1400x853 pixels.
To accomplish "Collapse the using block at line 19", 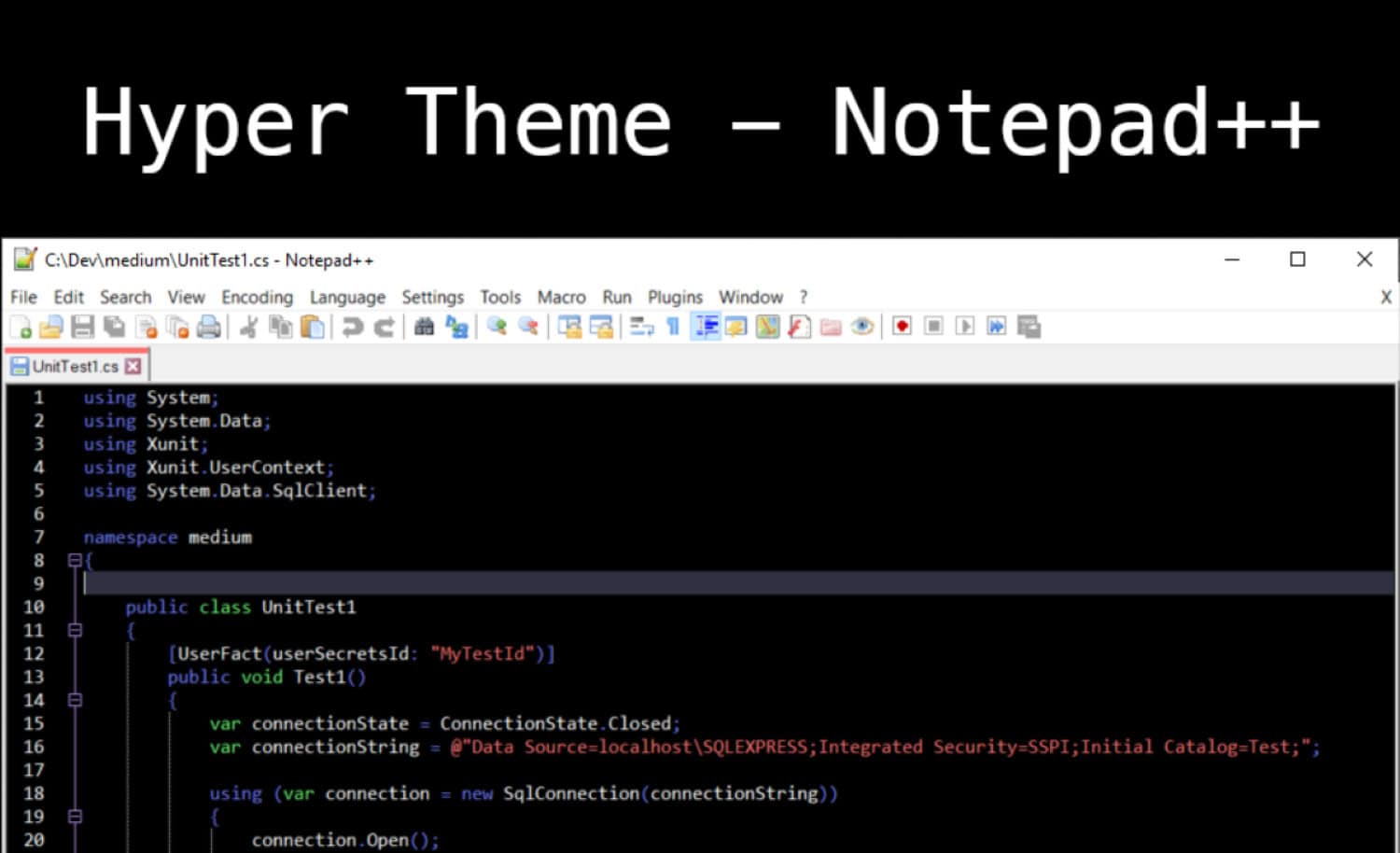I will point(75,817).
